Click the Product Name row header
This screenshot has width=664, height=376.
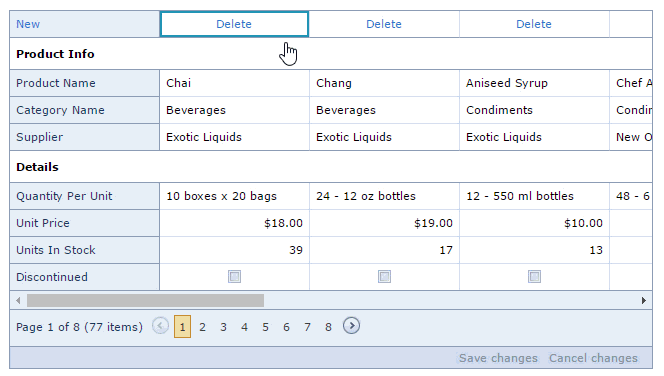point(85,83)
